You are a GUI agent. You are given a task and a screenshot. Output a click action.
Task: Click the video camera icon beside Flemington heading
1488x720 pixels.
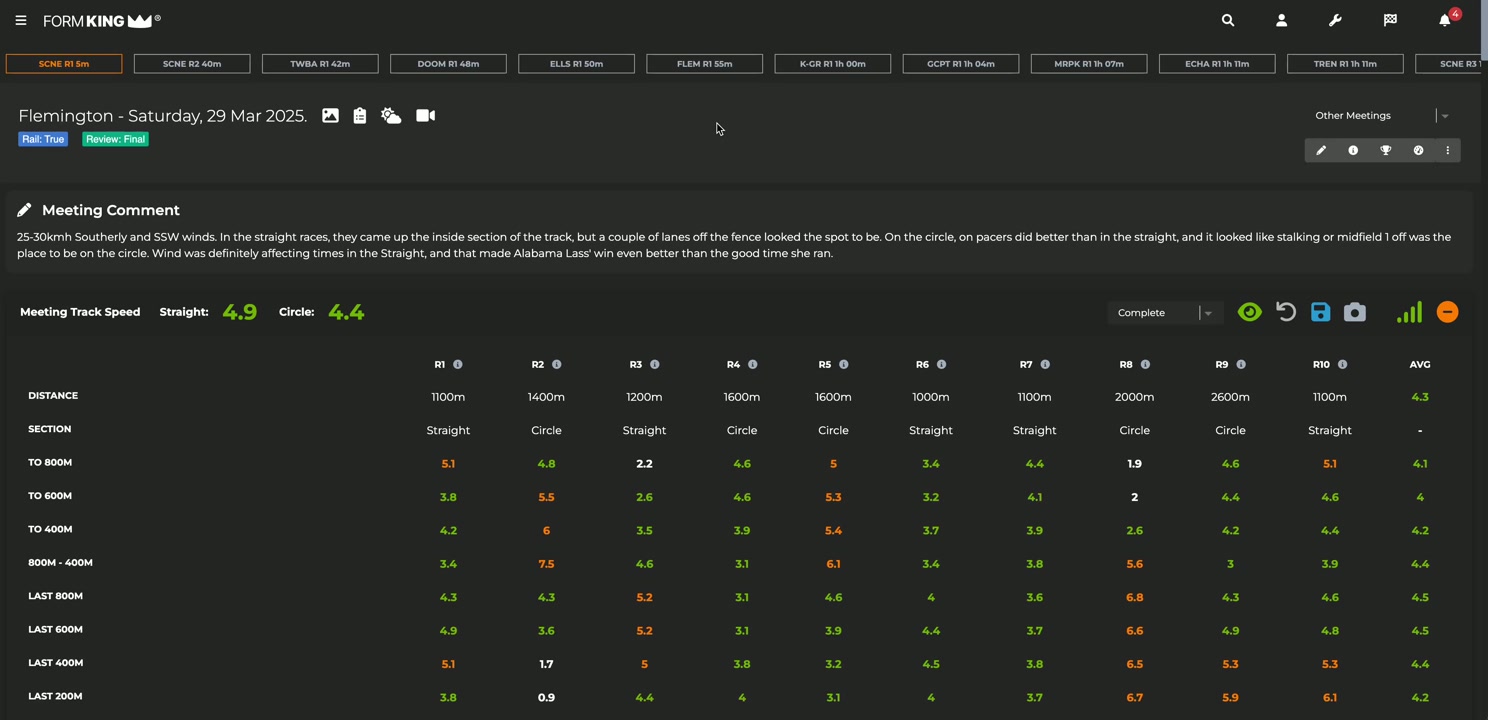pos(425,115)
